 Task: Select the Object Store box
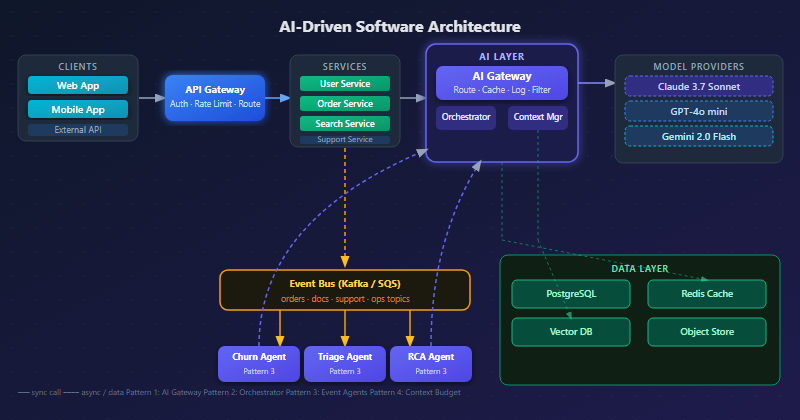click(x=707, y=332)
